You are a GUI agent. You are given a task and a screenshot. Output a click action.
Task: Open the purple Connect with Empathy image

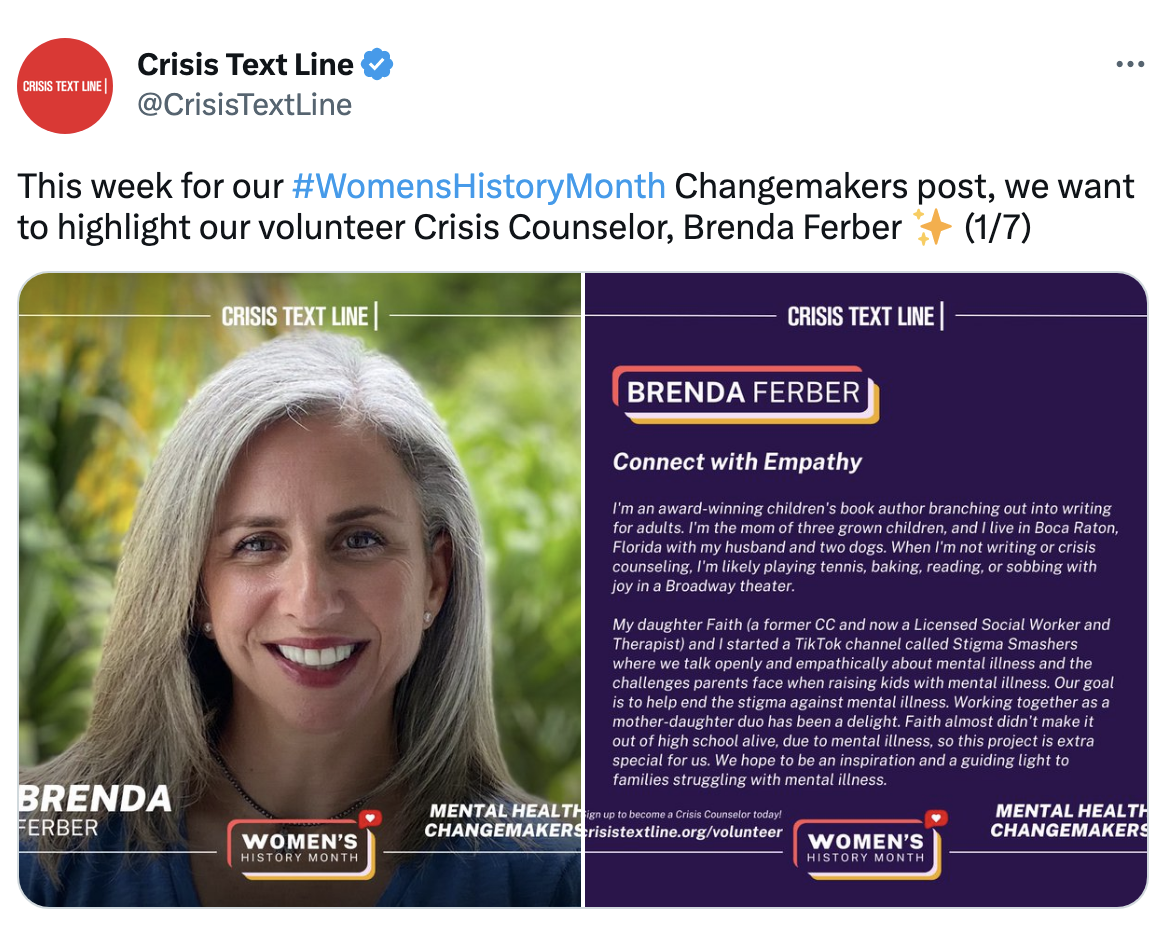point(866,590)
